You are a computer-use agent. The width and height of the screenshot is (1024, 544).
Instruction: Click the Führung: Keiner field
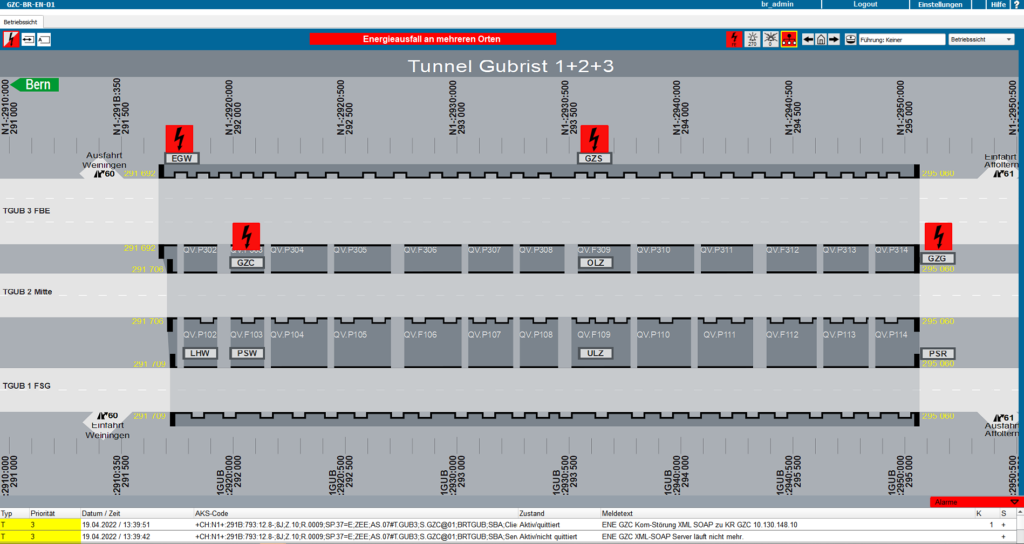pos(902,39)
